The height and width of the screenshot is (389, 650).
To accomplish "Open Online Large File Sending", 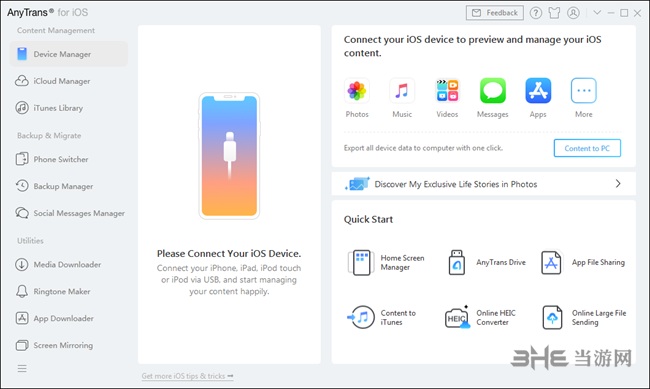I will (x=584, y=318).
